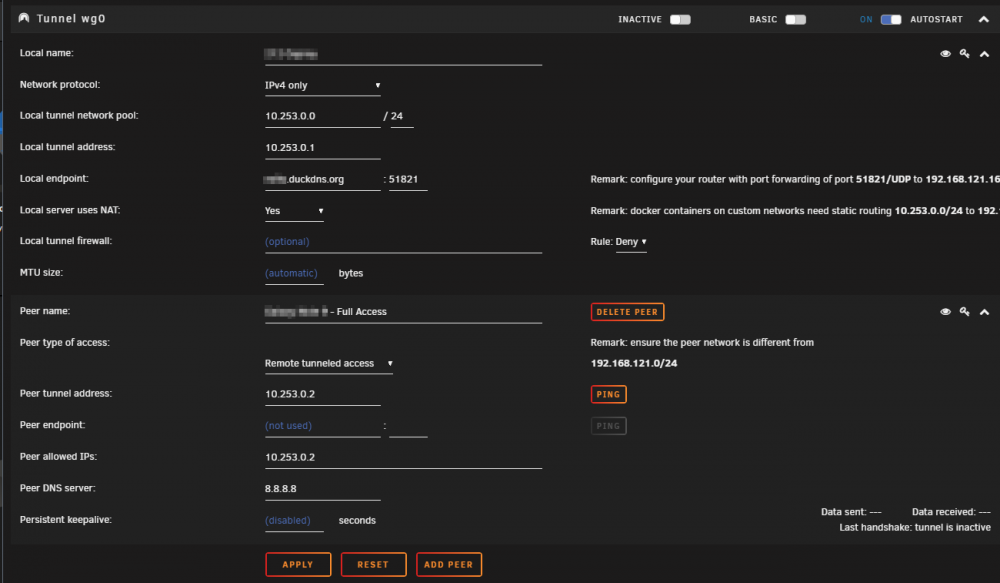Open the Network protocol IPv4 only dropdown
The image size is (1000, 583).
(323, 85)
